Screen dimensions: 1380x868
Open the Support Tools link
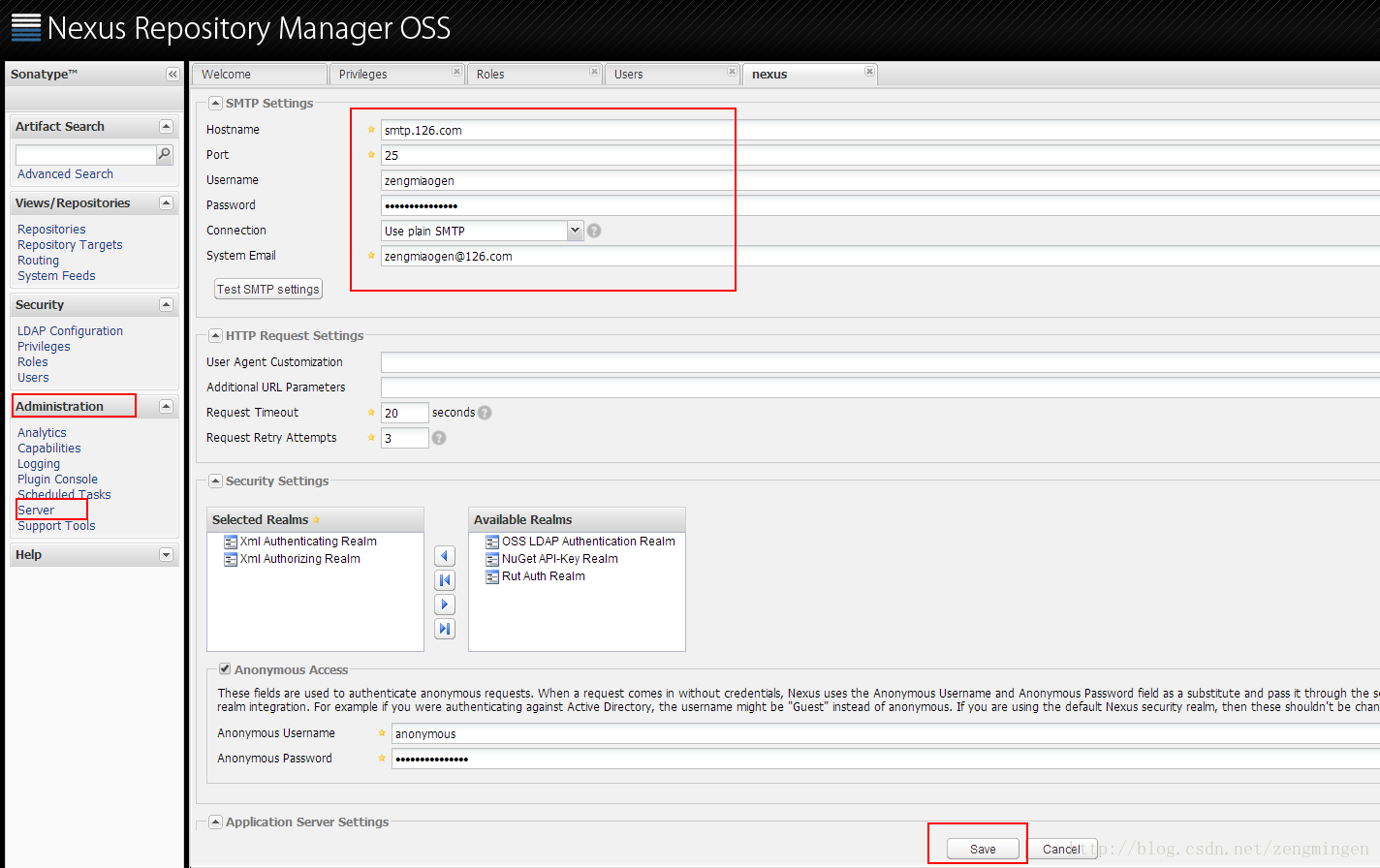coord(56,526)
